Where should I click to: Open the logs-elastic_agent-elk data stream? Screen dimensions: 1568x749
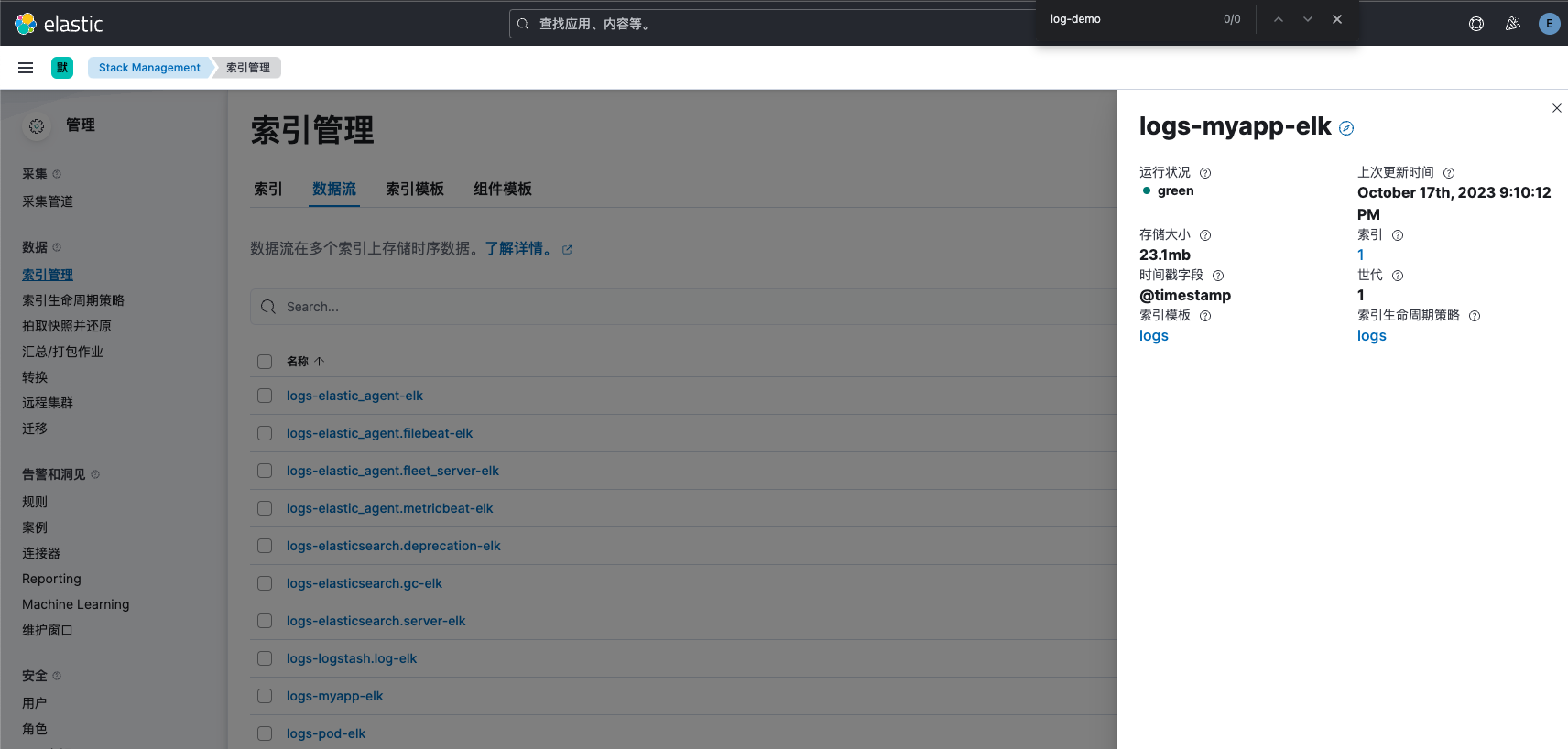pyautogui.click(x=354, y=396)
